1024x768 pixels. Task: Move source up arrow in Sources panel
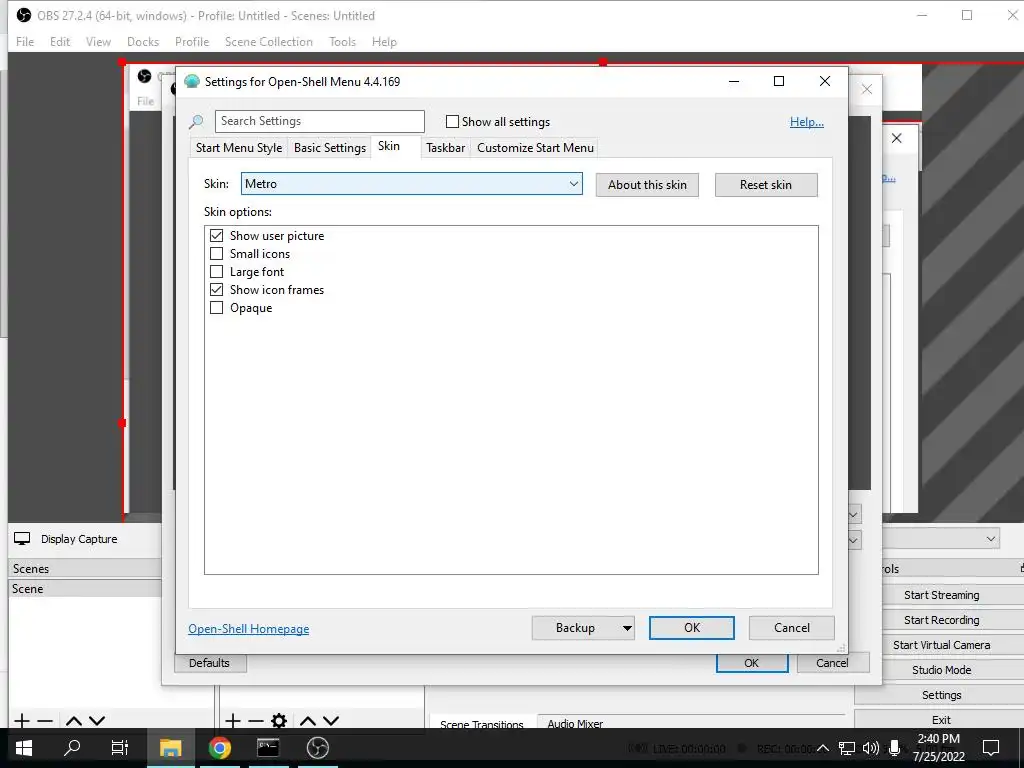point(308,721)
